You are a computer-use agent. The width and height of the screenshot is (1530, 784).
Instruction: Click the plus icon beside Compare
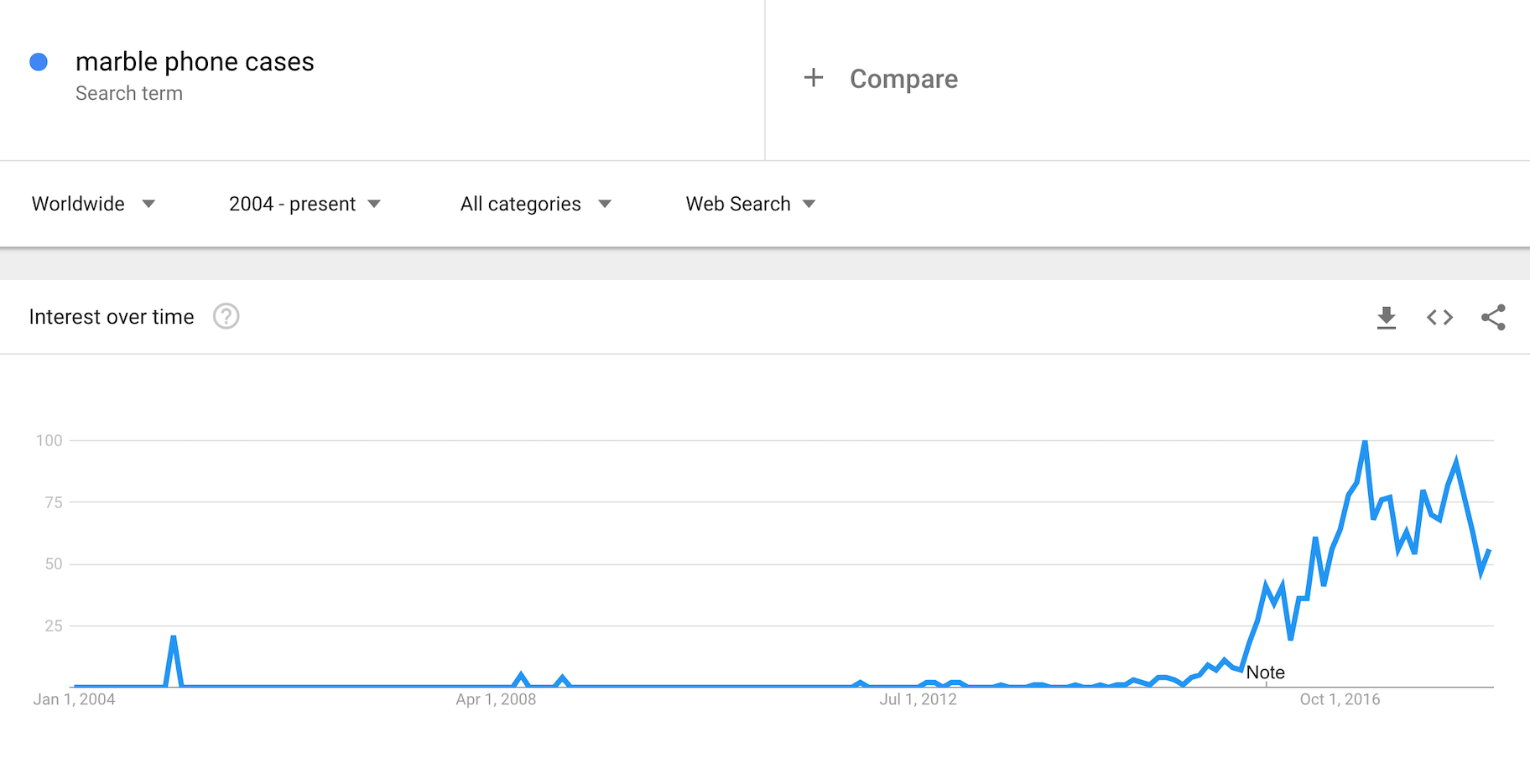[813, 79]
